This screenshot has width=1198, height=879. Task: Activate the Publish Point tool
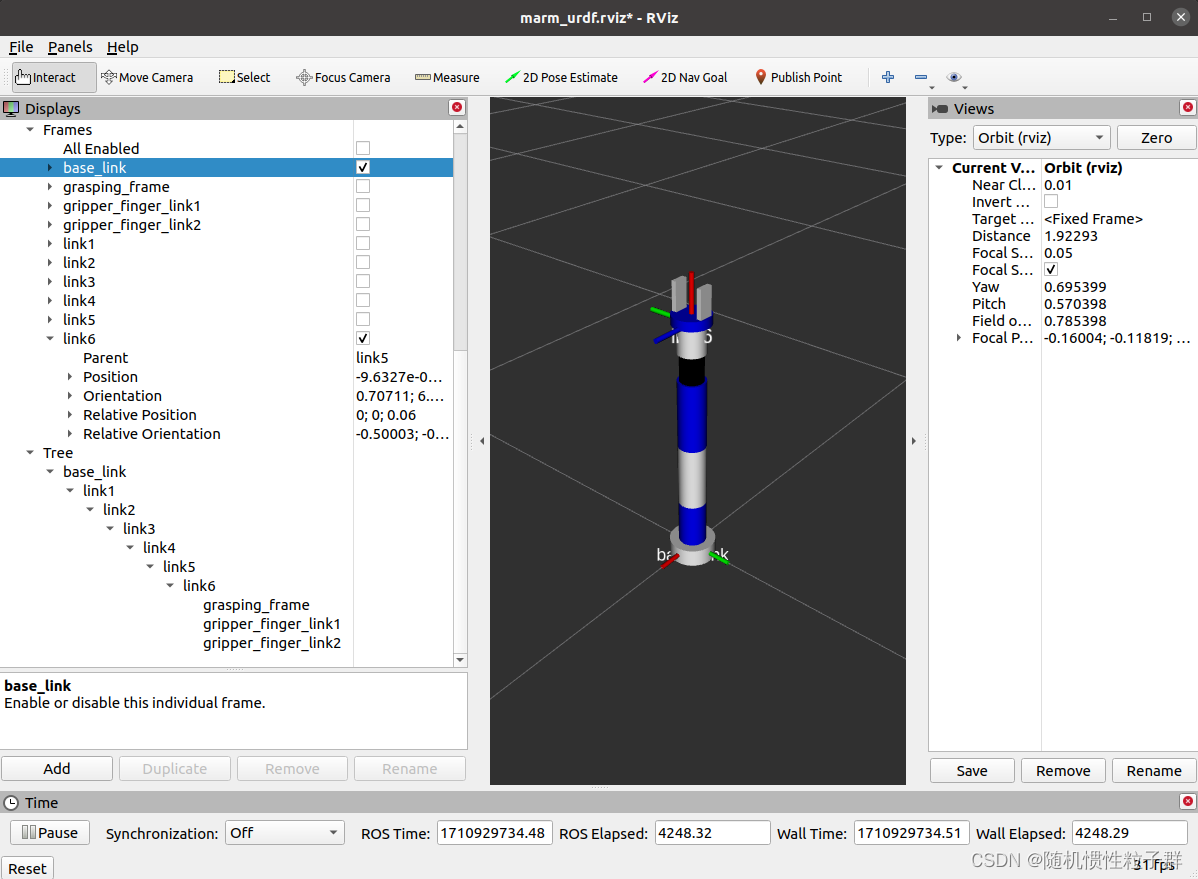(x=798, y=77)
